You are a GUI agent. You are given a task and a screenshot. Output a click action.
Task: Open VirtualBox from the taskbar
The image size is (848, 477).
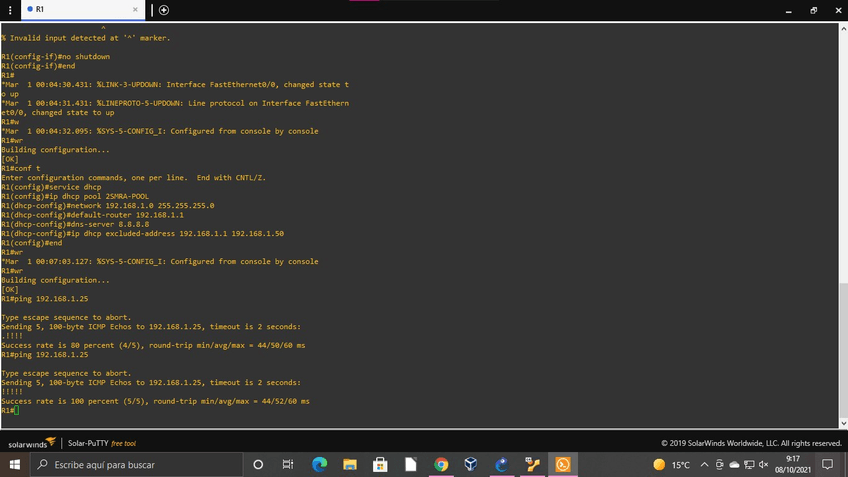coord(471,465)
